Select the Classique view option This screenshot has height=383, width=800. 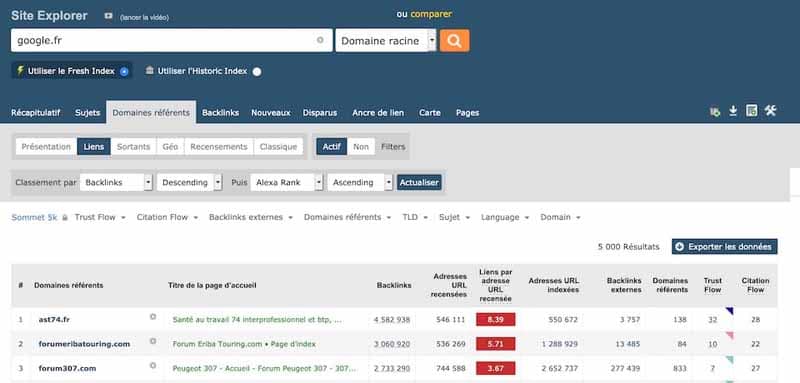(278, 146)
